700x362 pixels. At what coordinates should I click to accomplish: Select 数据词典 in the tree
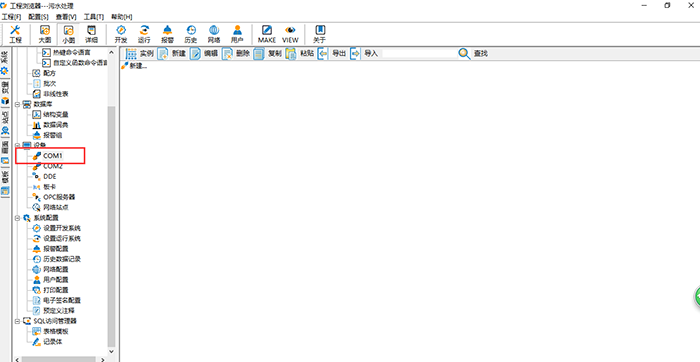click(x=50, y=125)
